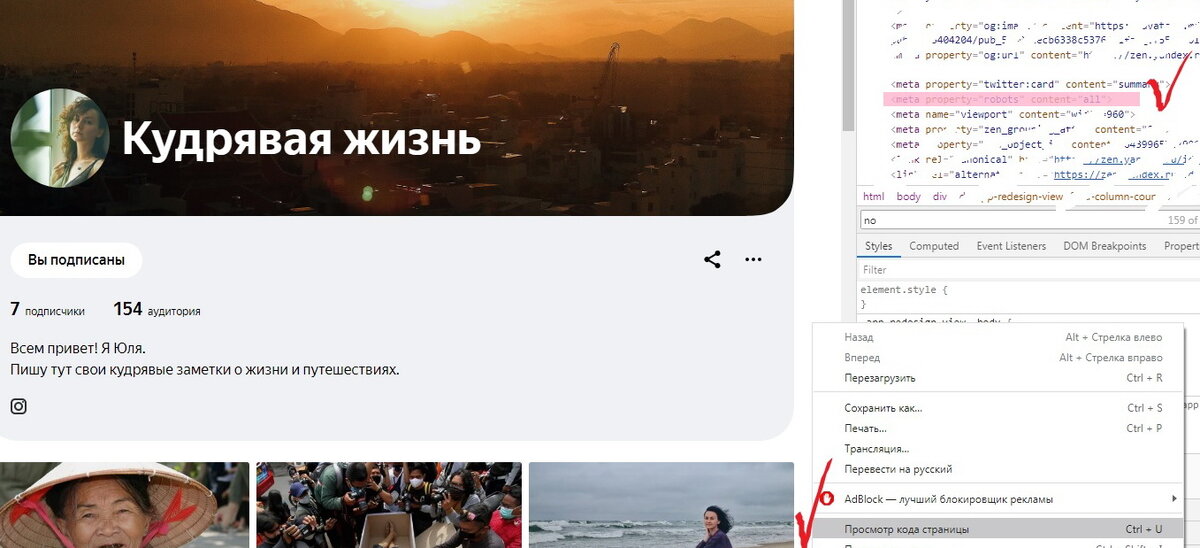Open the three-dots more options menu
Screen dimensions: 1200x548
tap(753, 260)
